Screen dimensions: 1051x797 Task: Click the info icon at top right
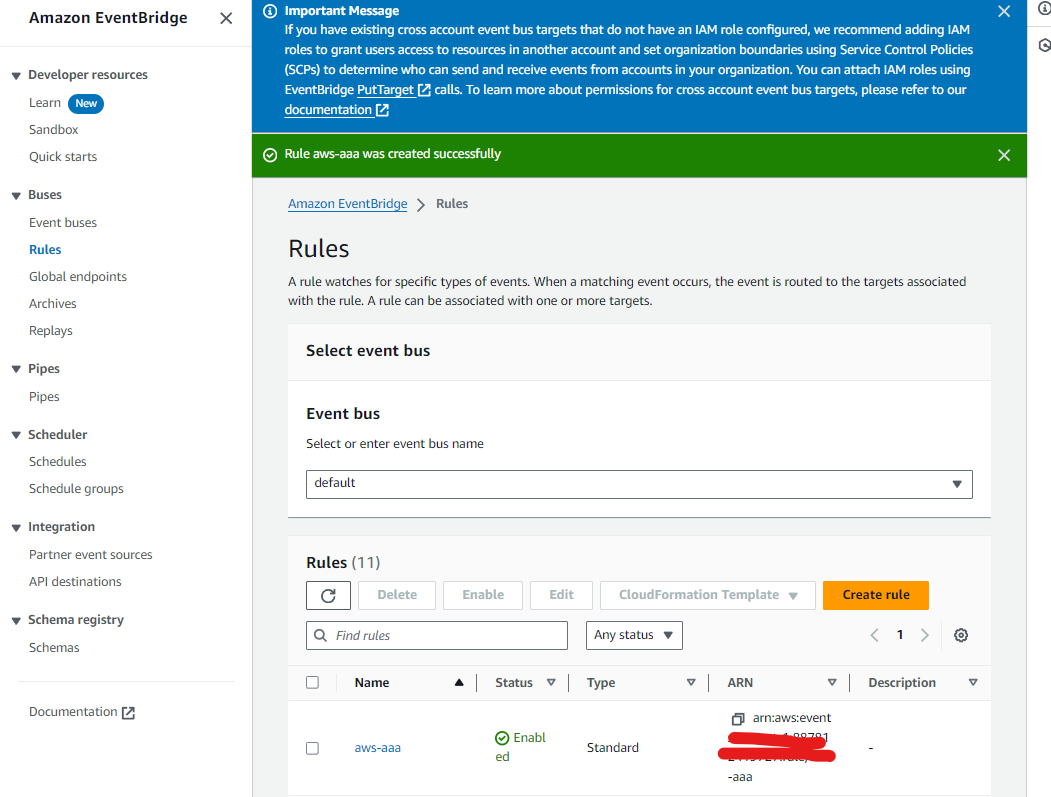pos(1044,9)
